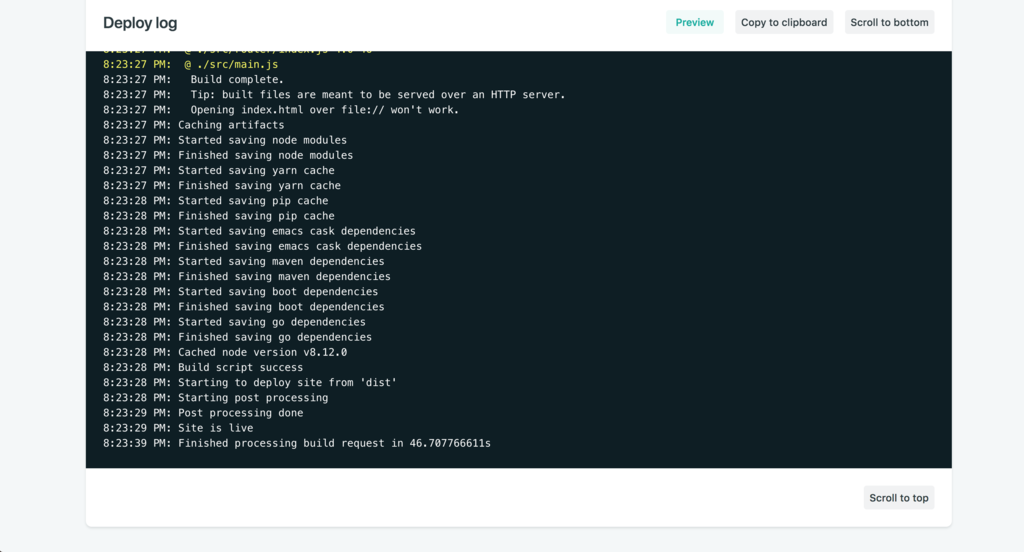The image size is (1024, 552).
Task: Select 'Finished saving pip cache' line
Action: 219,216
